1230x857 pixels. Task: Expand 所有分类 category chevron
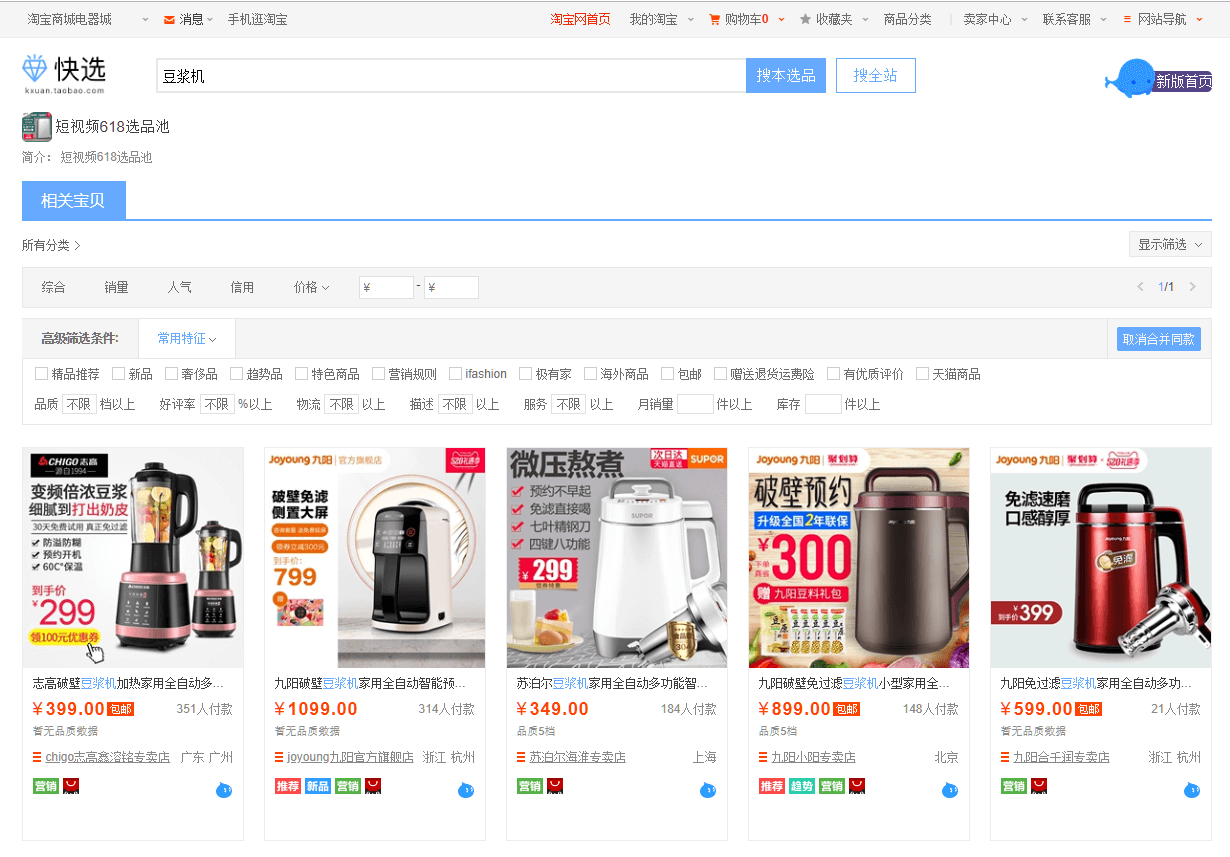[77, 245]
